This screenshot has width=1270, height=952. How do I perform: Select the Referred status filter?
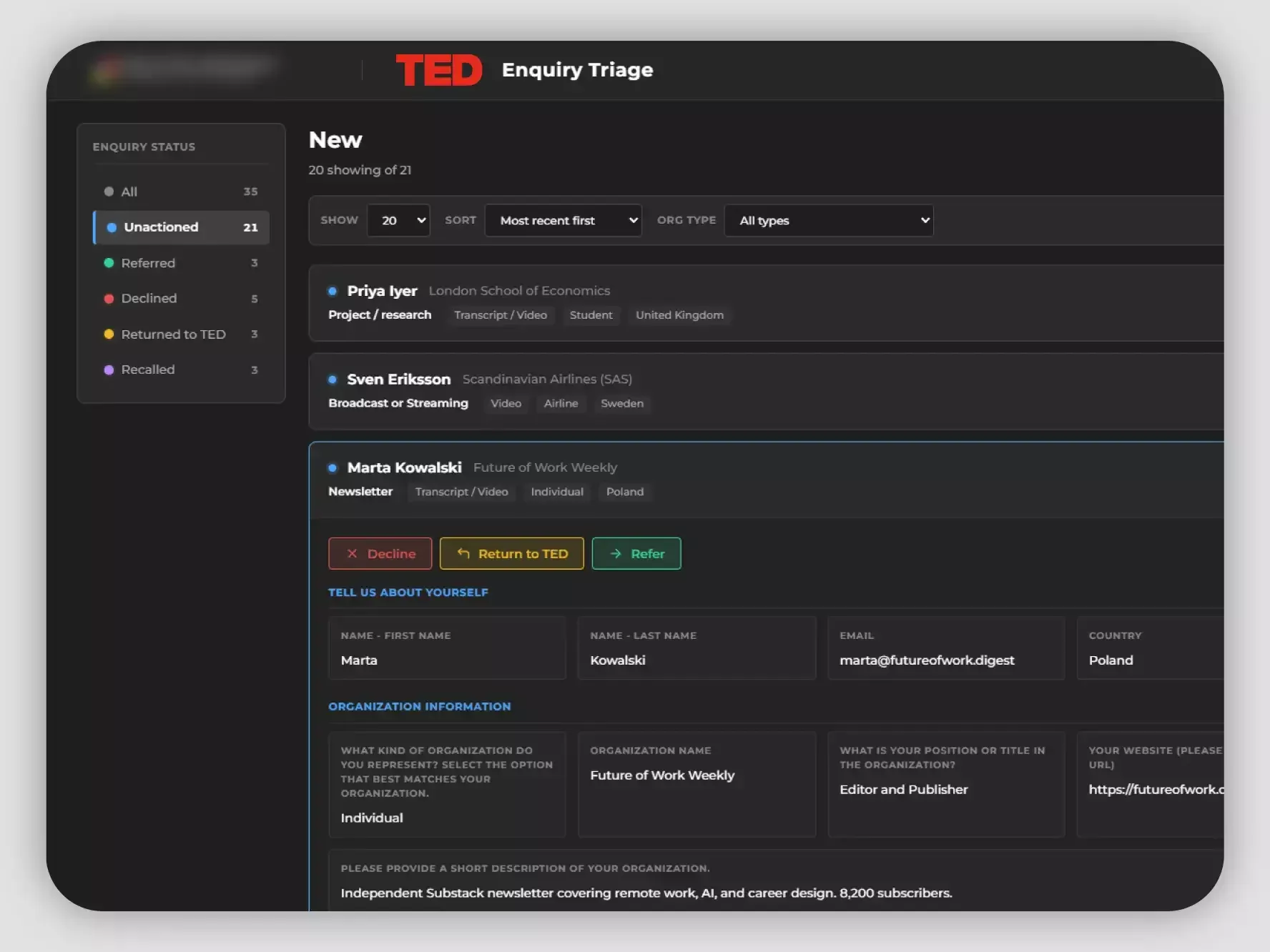[181, 263]
